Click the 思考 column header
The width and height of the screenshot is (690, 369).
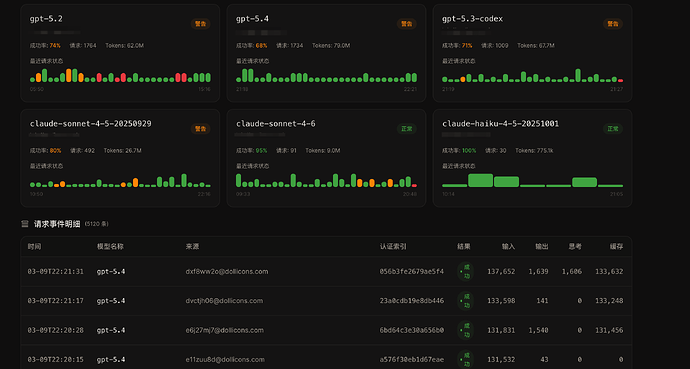[575, 247]
